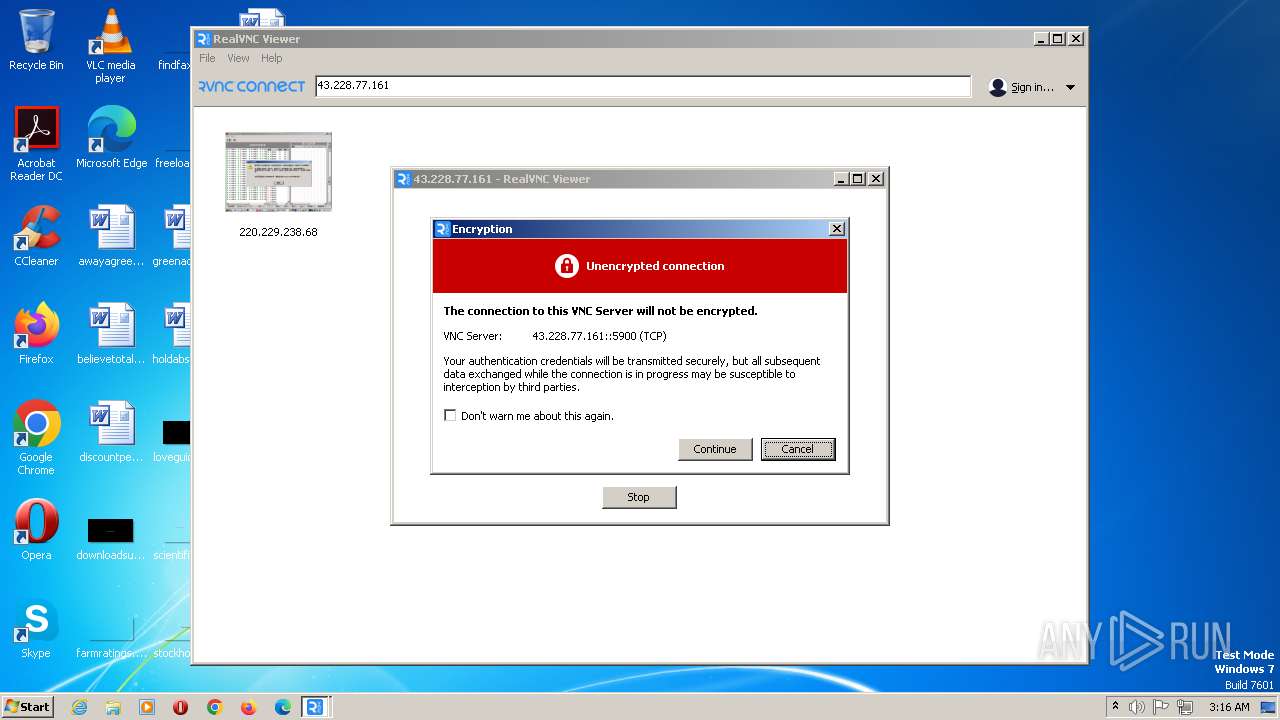Open Google Chrome desktop shortcut
Viewport: 1280px width, 720px height.
[36, 438]
